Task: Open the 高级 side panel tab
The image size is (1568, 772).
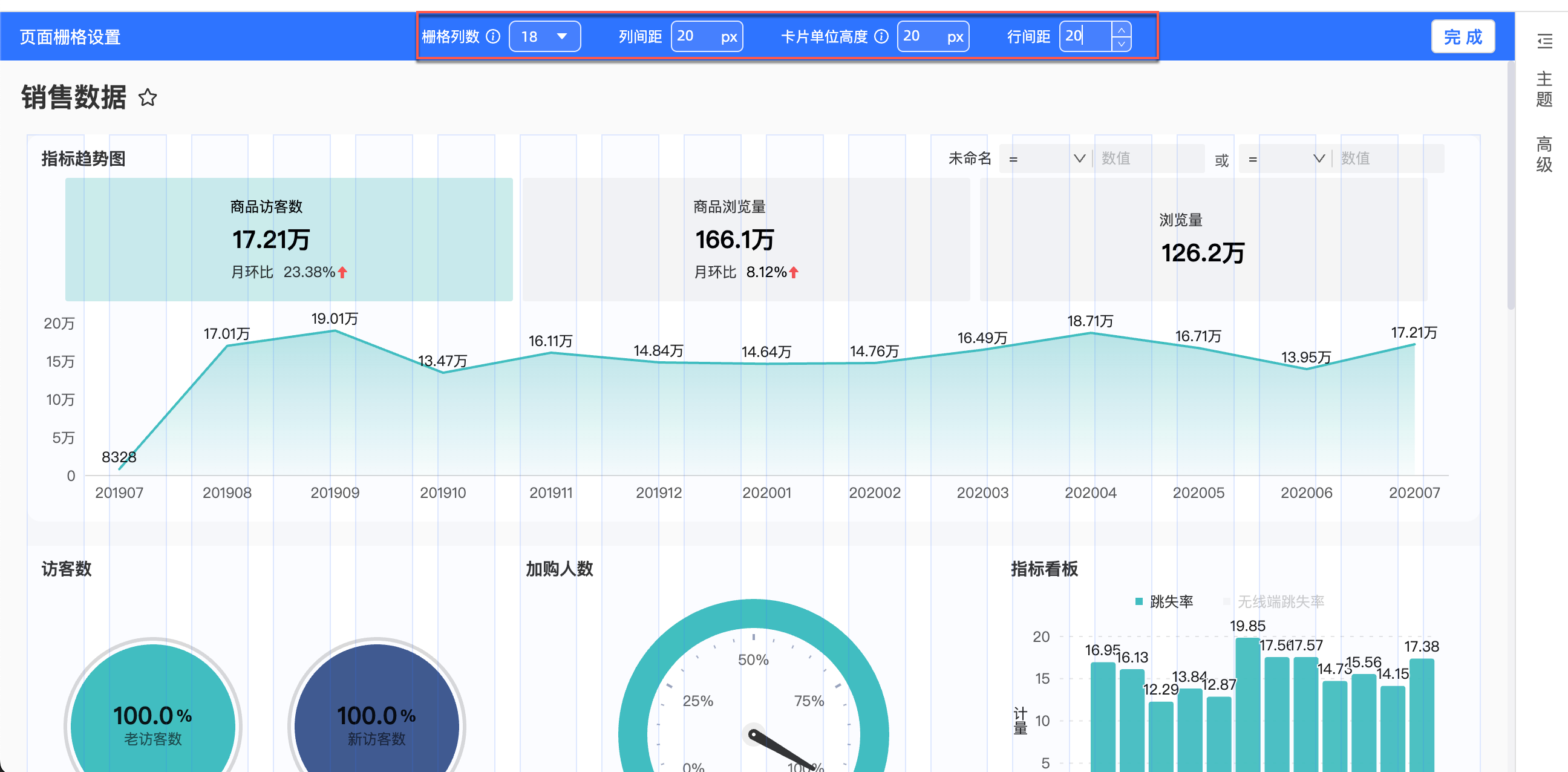Action: coord(1544,154)
